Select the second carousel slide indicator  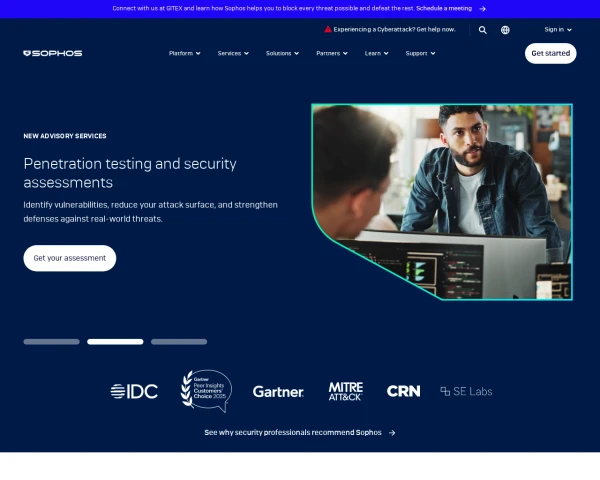point(115,341)
